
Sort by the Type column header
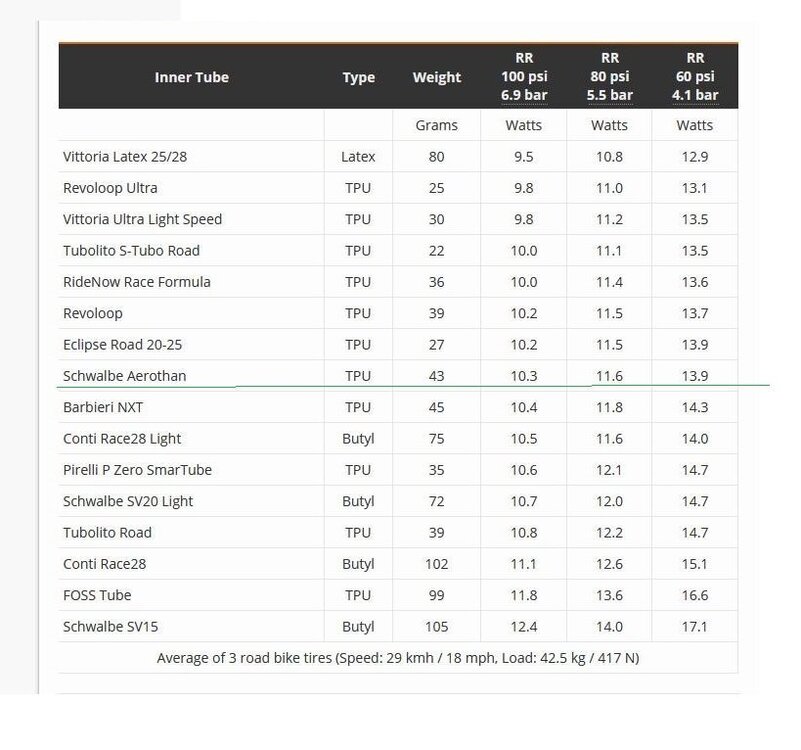coord(357,77)
